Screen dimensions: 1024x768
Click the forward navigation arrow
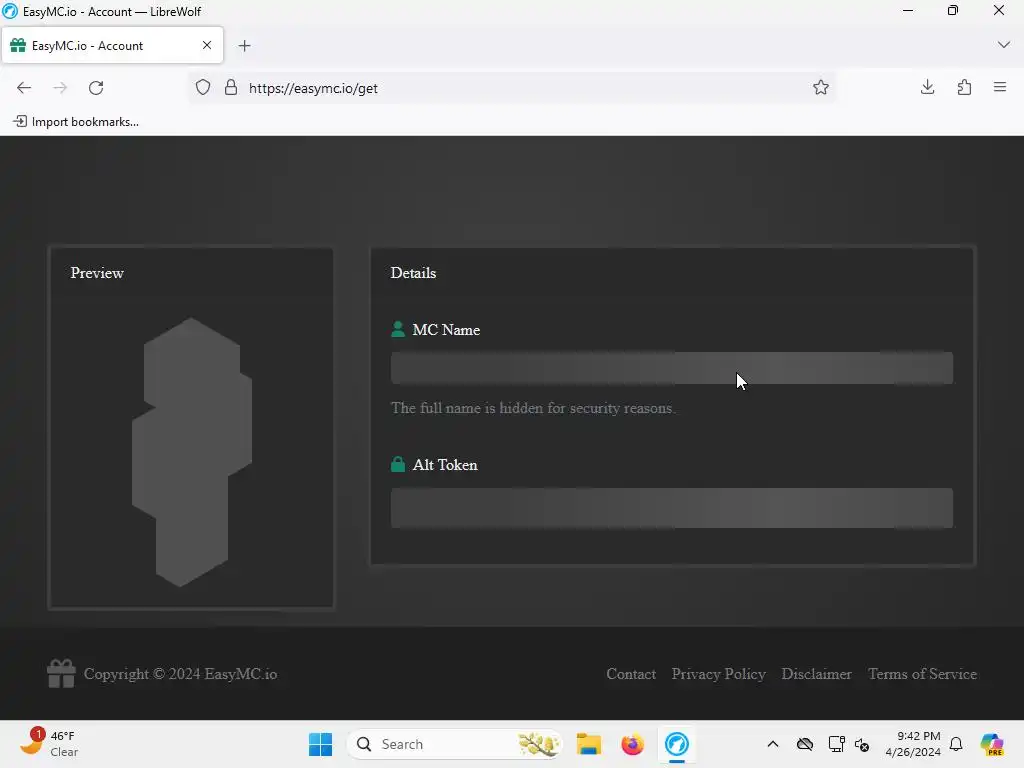coord(60,88)
